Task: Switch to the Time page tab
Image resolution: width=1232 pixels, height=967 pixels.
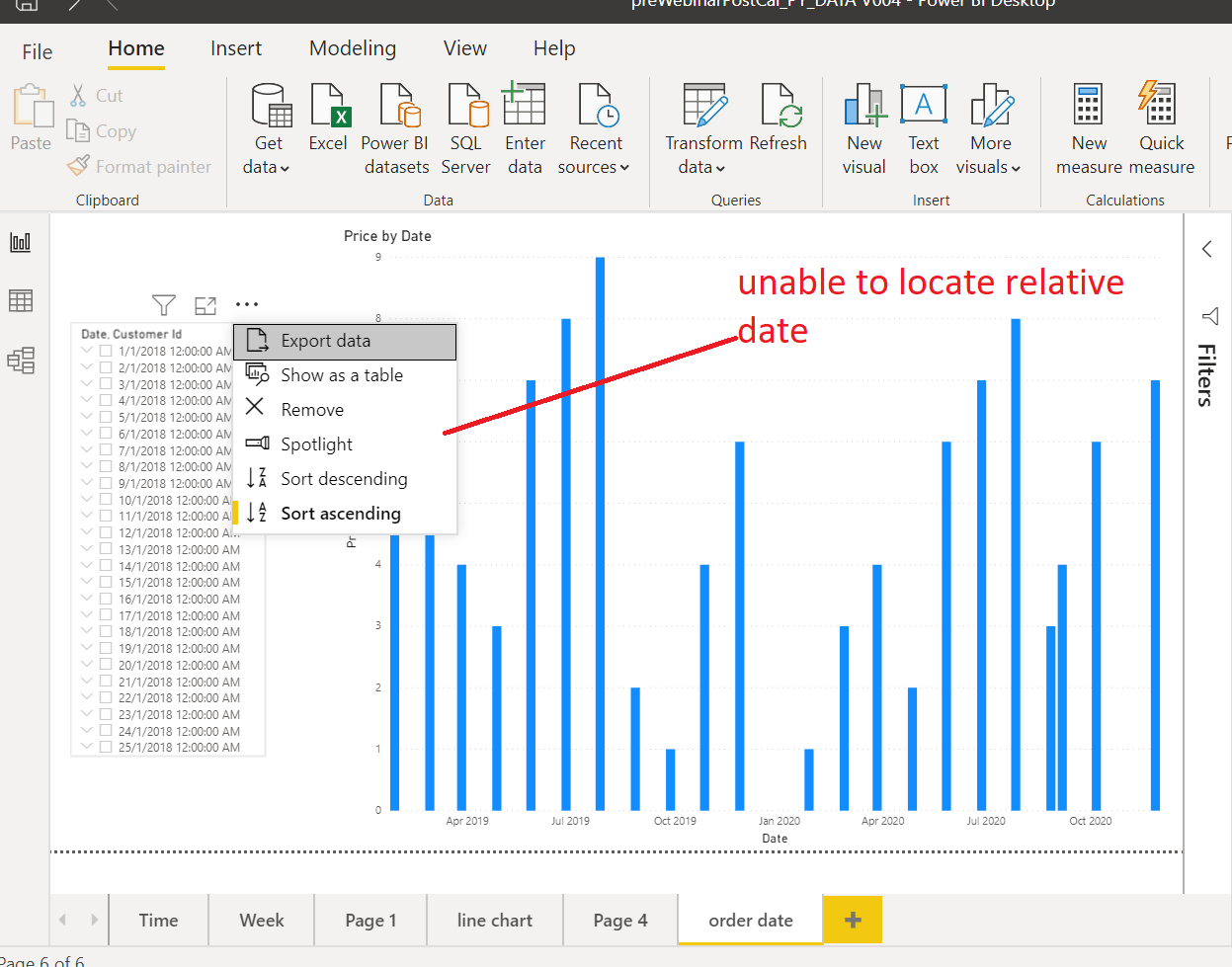Action: (x=159, y=920)
